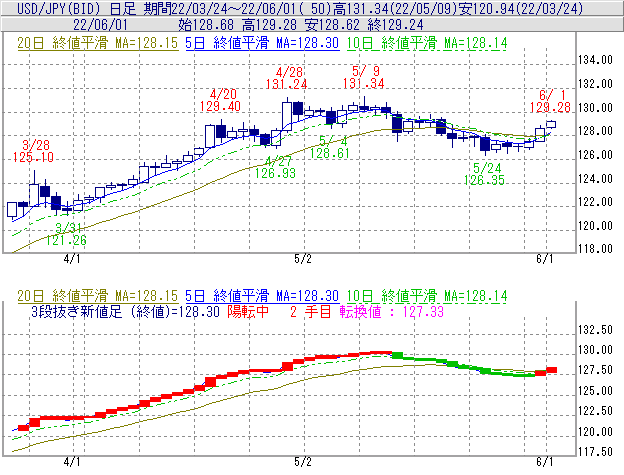Click lower chart 5日 終値平滑 MA=128.30 legend
The width and height of the screenshot is (624, 475).
click(262, 296)
